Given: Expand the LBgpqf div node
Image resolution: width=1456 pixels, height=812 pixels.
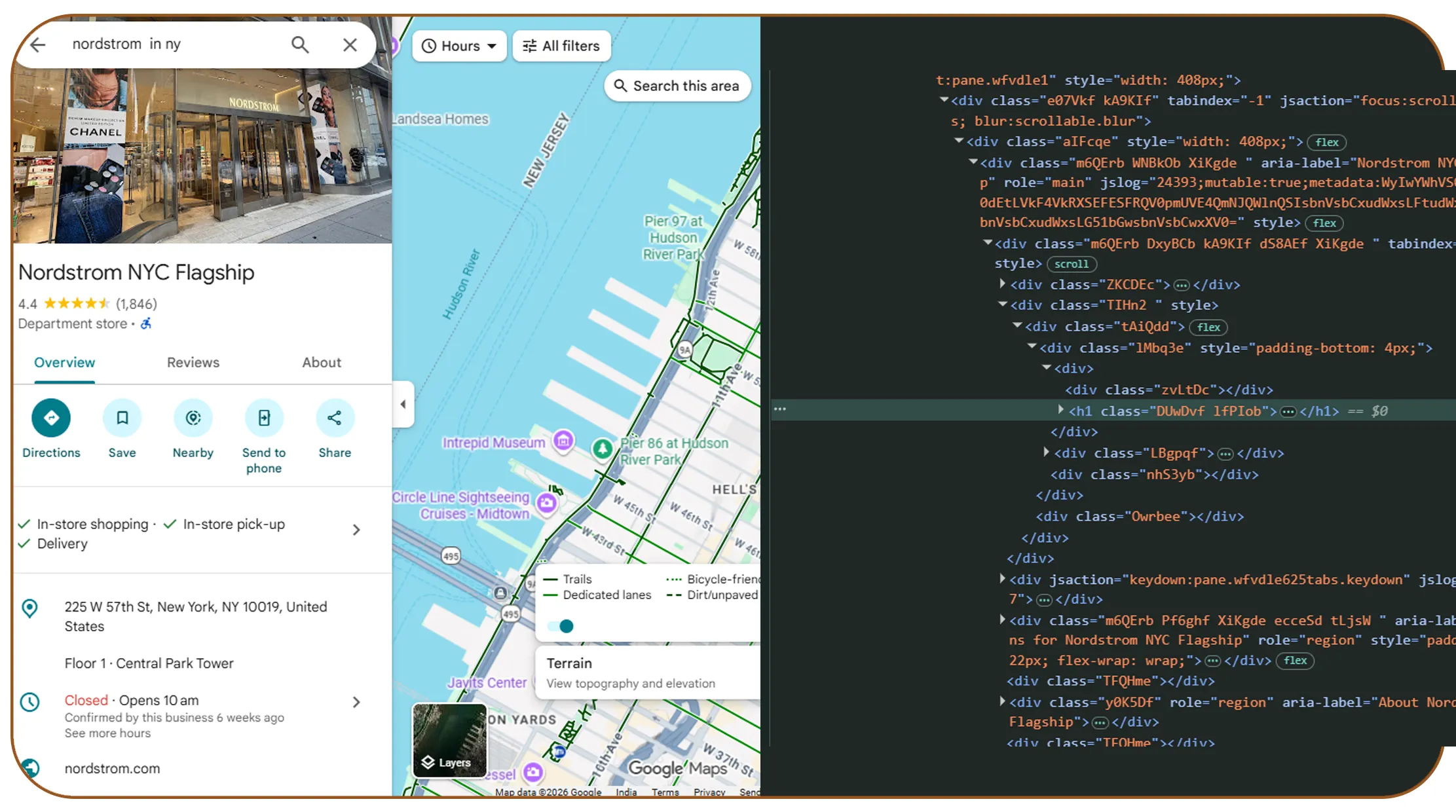Looking at the screenshot, I should tap(1046, 452).
